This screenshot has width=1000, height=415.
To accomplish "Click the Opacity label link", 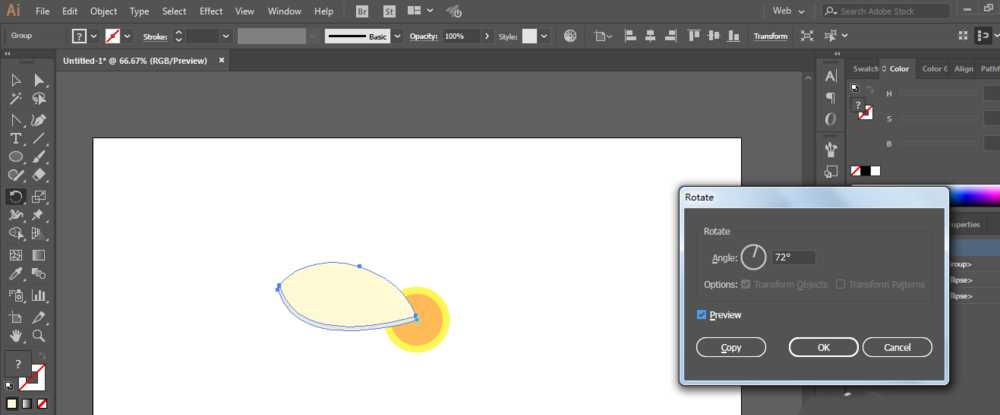I will click(423, 36).
